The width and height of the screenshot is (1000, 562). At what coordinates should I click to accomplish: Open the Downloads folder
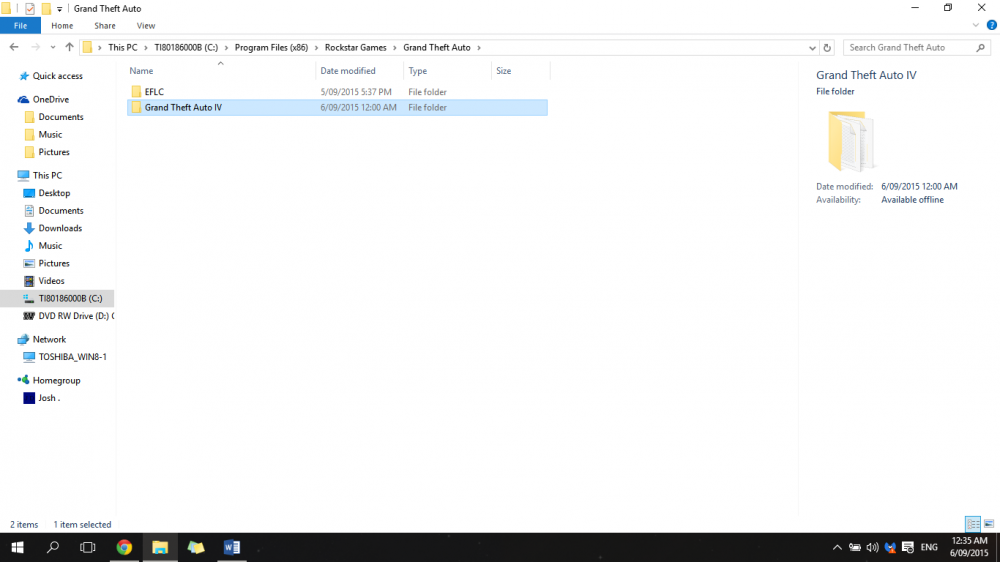[x=60, y=228]
